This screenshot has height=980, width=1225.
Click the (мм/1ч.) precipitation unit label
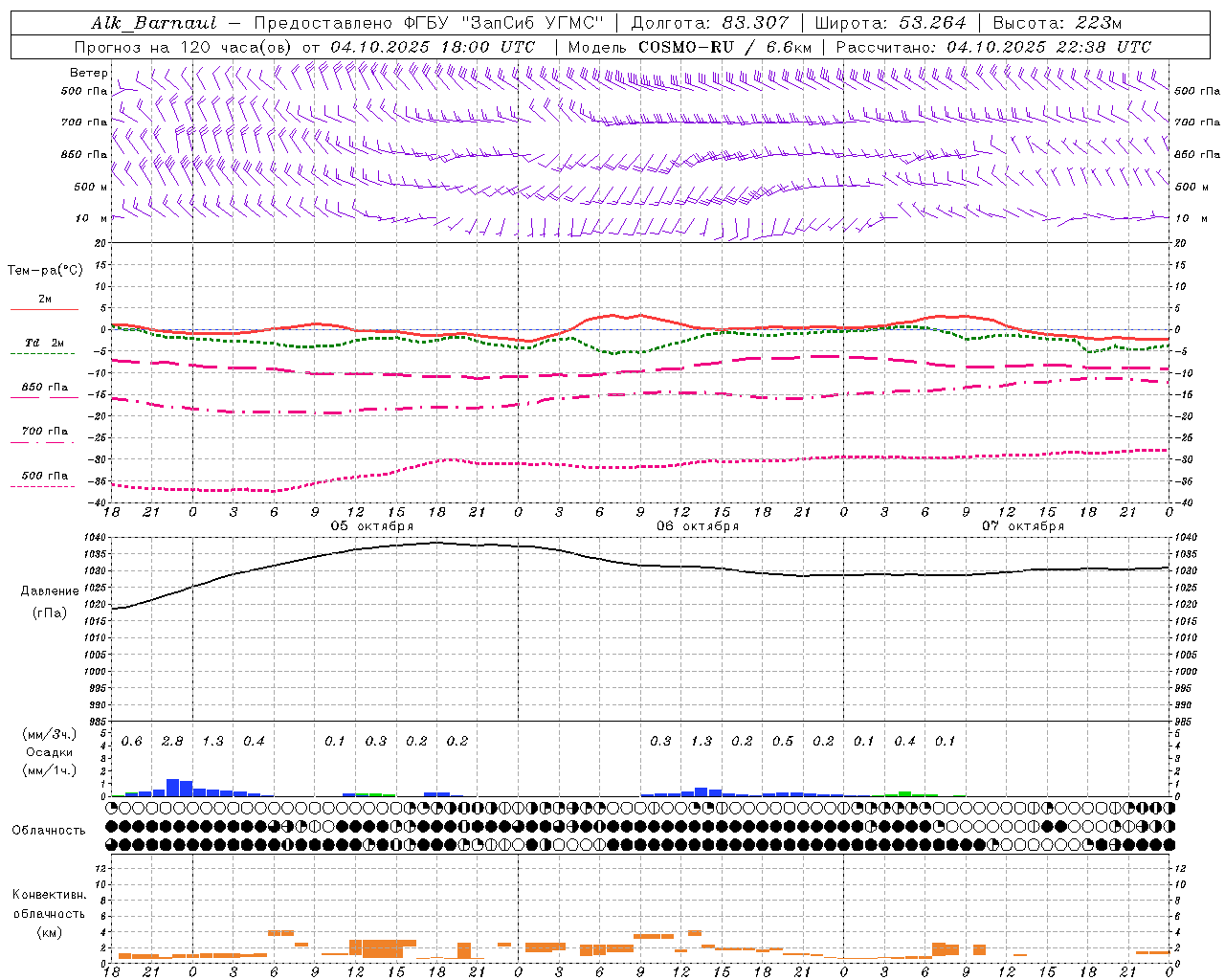click(48, 770)
